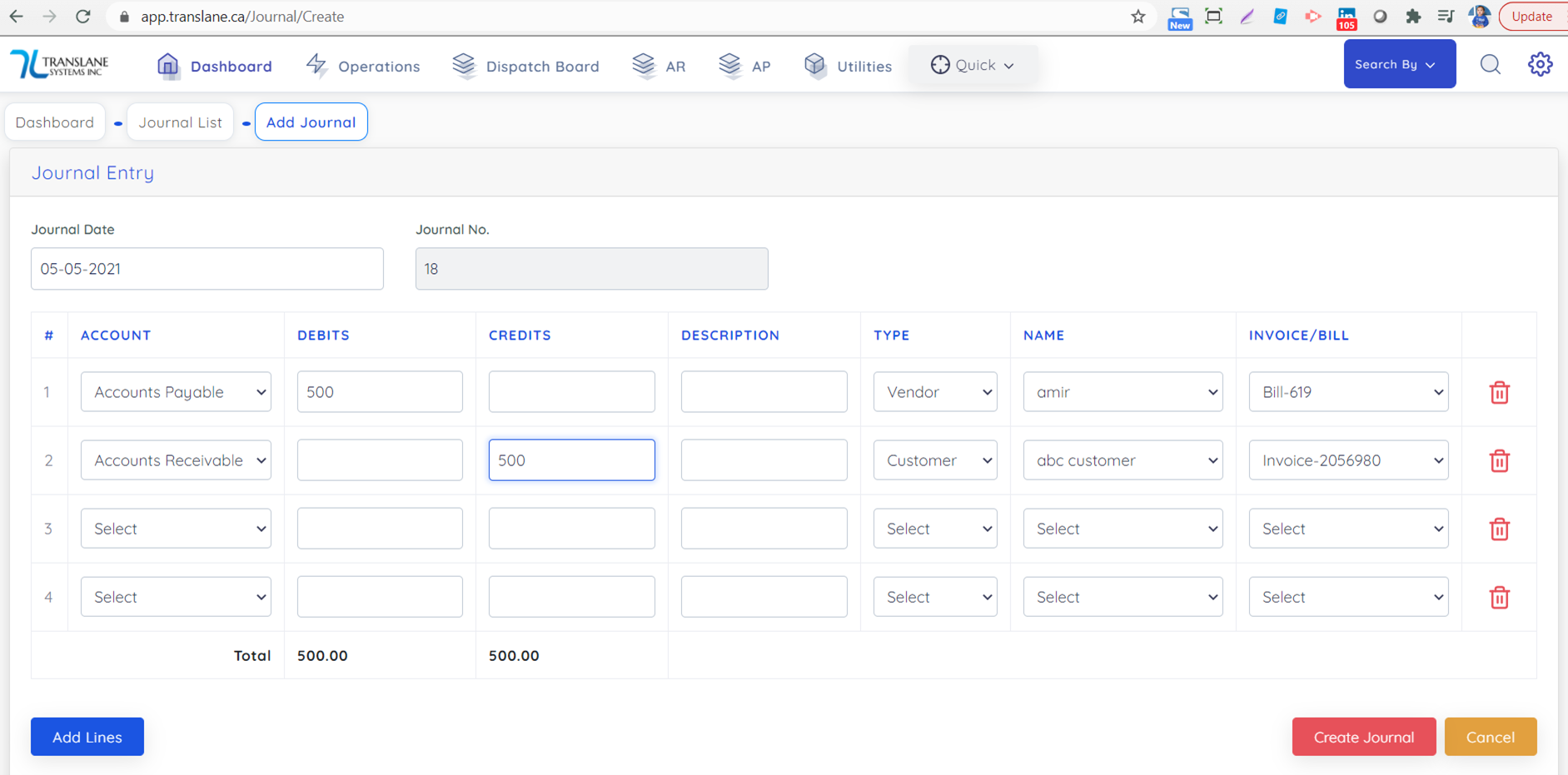Click the Create Journal button
The height and width of the screenshot is (775, 1568).
(1363, 737)
